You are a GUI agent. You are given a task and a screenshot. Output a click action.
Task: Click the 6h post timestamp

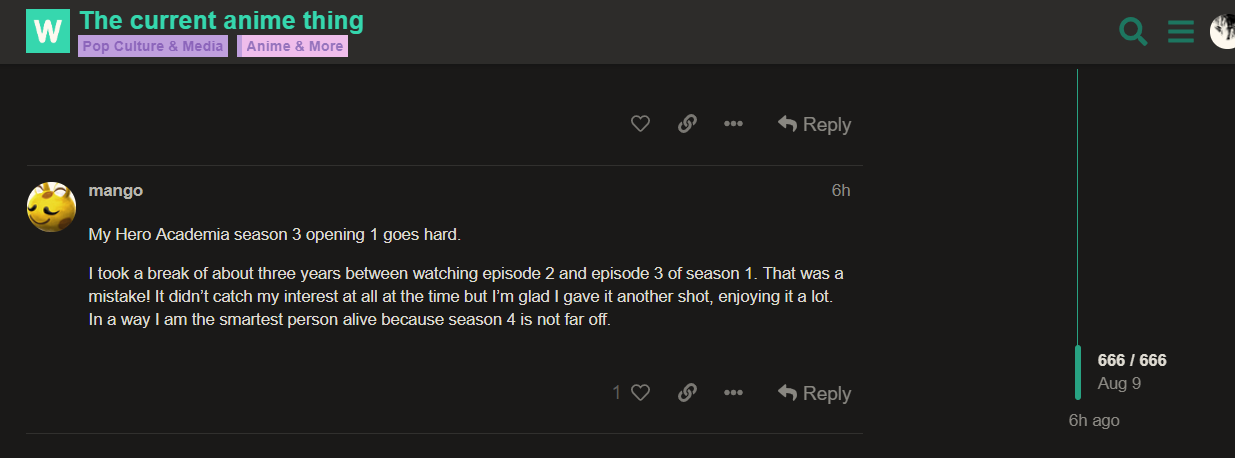(x=840, y=190)
